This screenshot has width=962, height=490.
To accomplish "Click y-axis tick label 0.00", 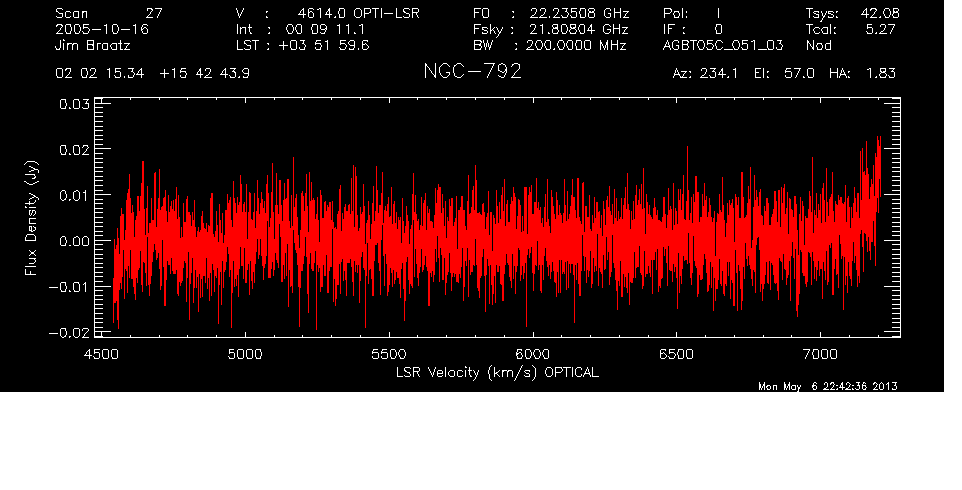I will tap(74, 241).
